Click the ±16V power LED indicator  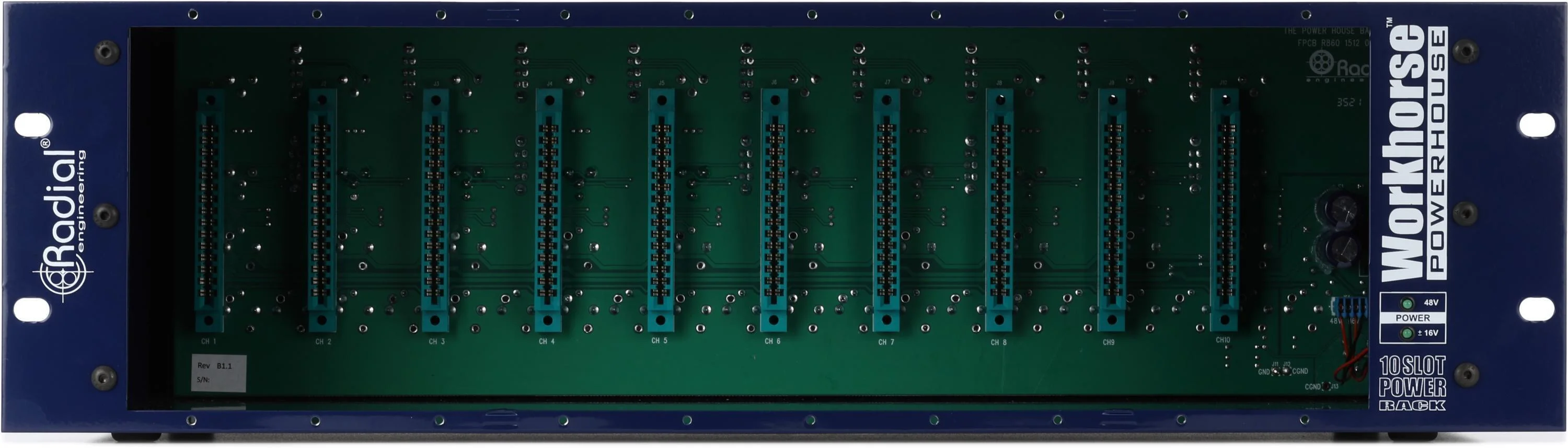(1406, 333)
